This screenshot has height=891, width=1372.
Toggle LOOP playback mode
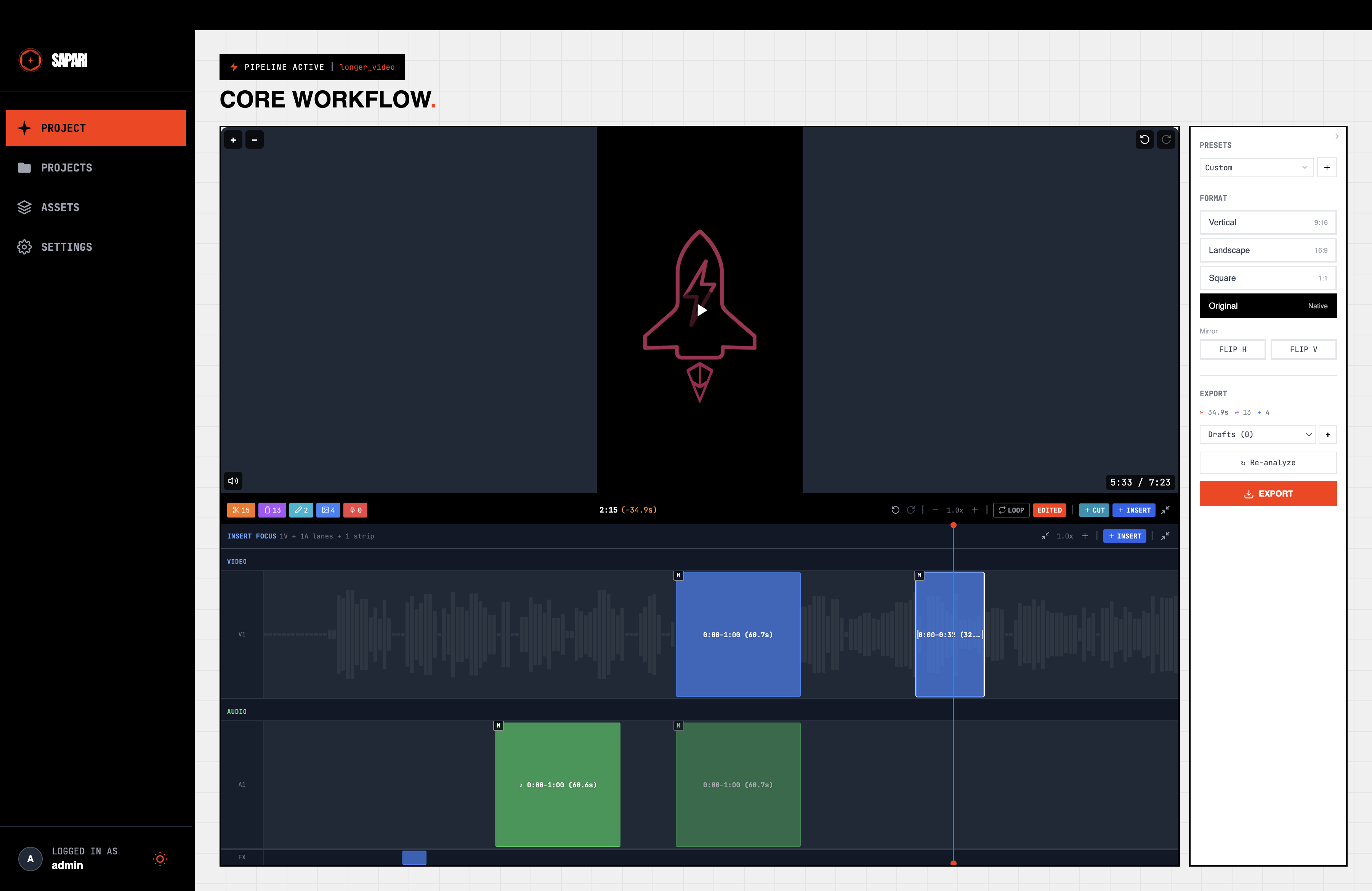point(1011,510)
